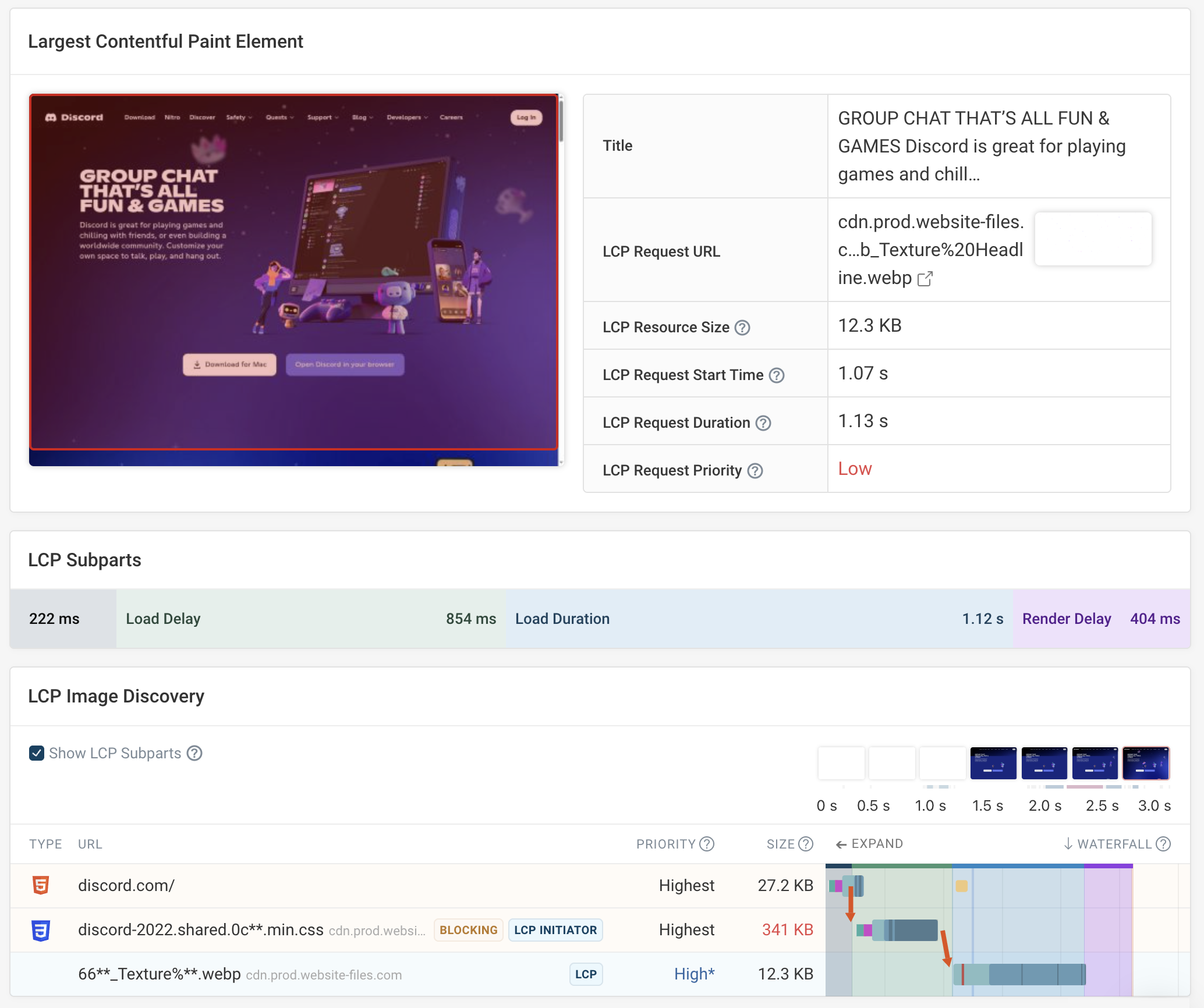Viewport: 1204px width, 1008px height.
Task: Click the SIZE column help icon
Action: click(x=806, y=844)
